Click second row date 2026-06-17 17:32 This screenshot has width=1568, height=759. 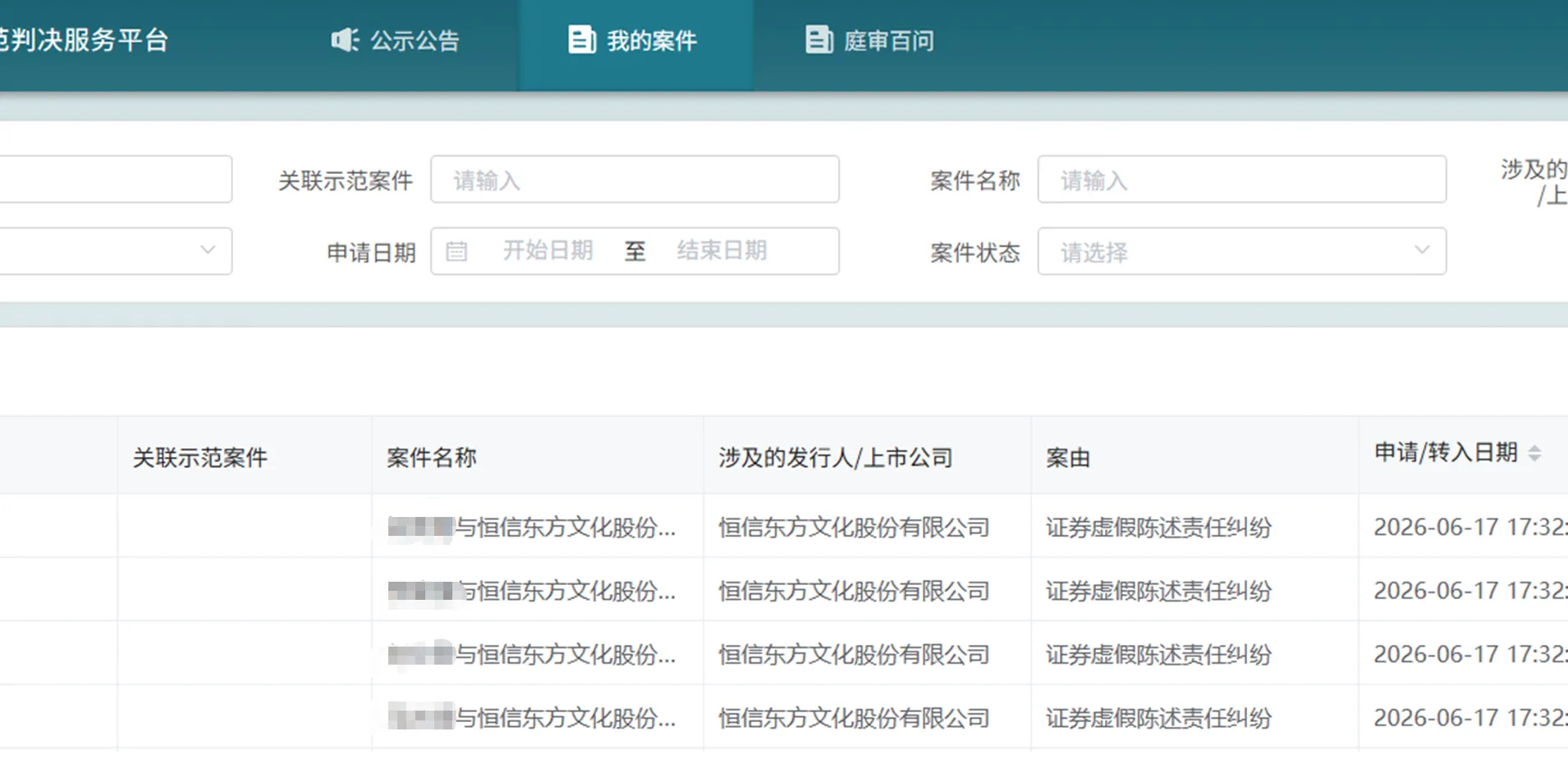click(1470, 591)
